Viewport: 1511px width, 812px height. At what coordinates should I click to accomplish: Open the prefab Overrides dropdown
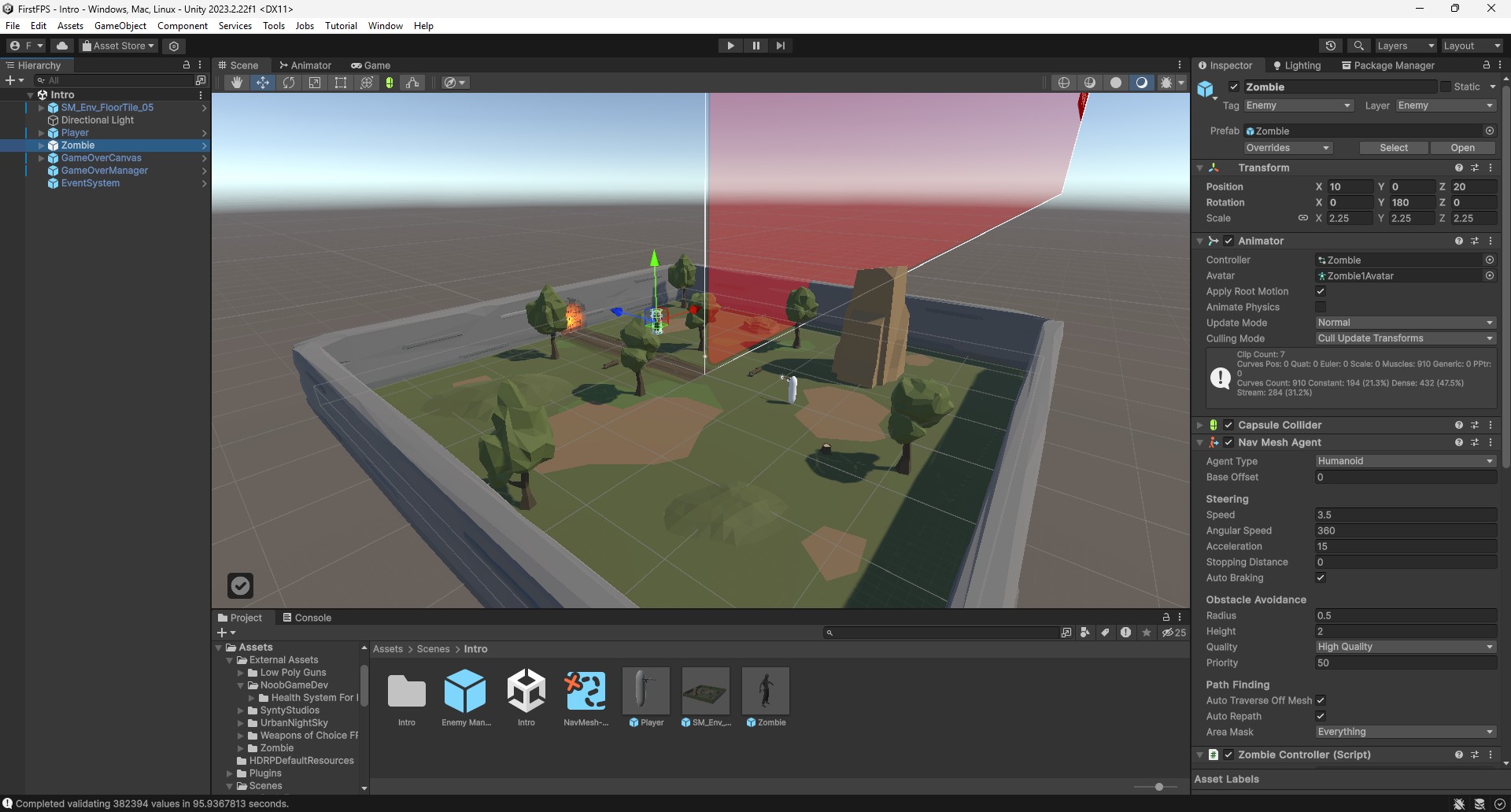click(x=1287, y=148)
